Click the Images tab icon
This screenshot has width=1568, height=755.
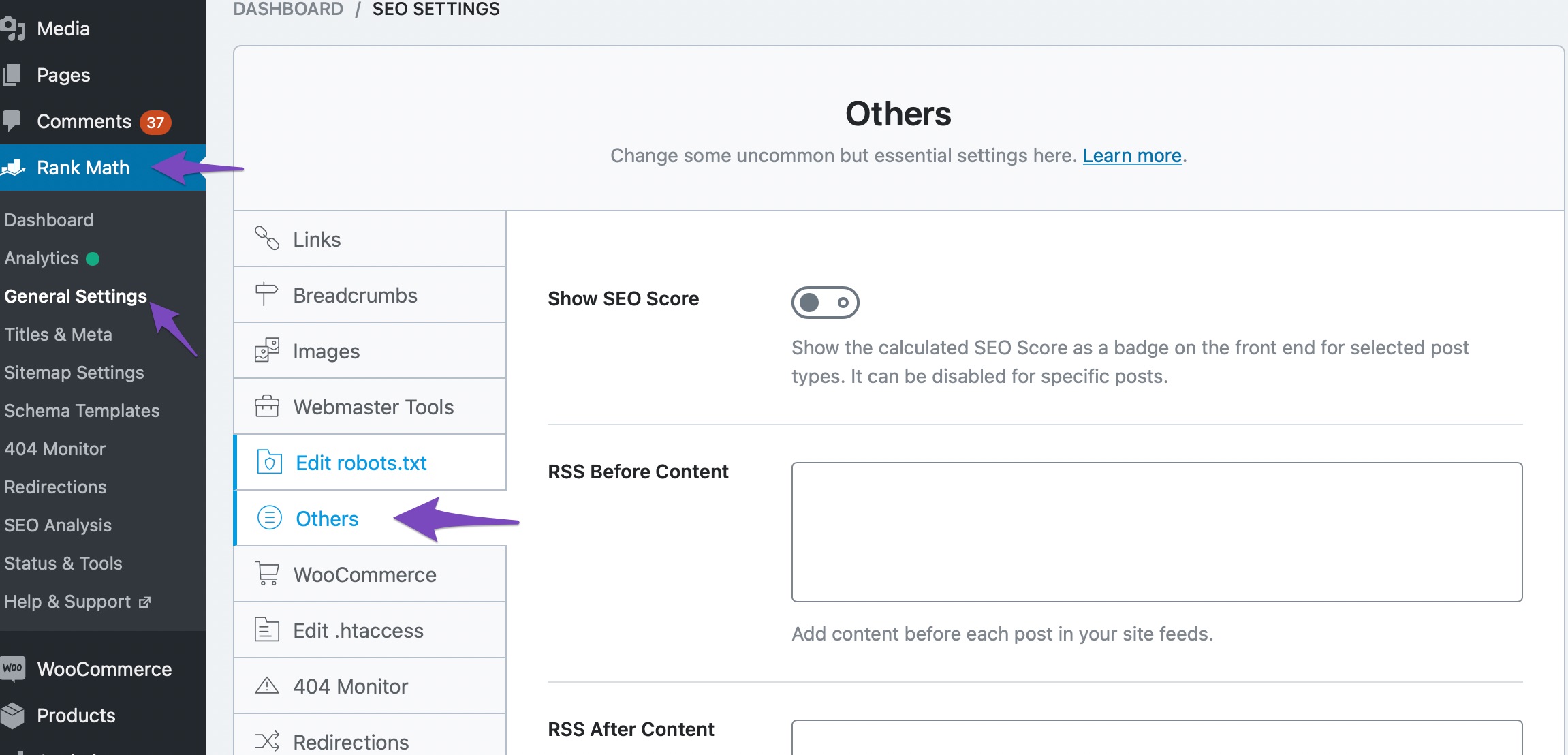pyautogui.click(x=266, y=350)
